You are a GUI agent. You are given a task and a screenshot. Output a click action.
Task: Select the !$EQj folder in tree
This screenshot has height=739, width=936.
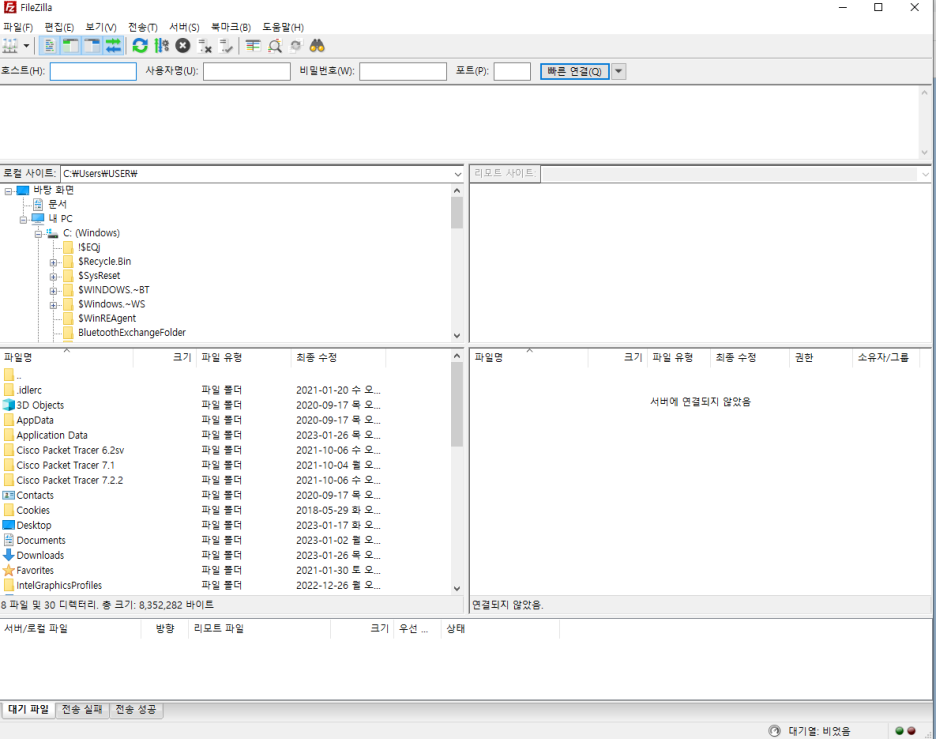[89, 247]
